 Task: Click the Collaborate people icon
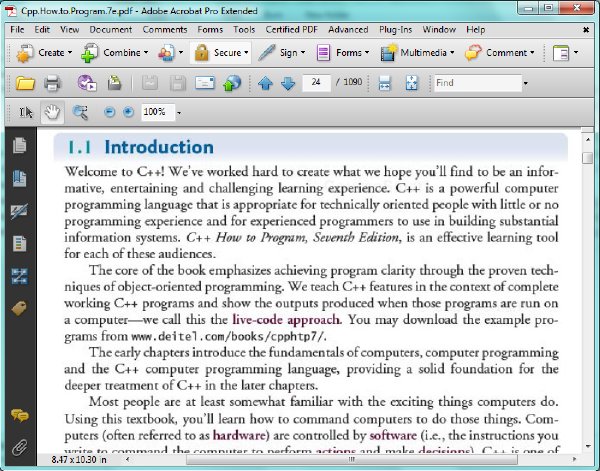tap(166, 53)
